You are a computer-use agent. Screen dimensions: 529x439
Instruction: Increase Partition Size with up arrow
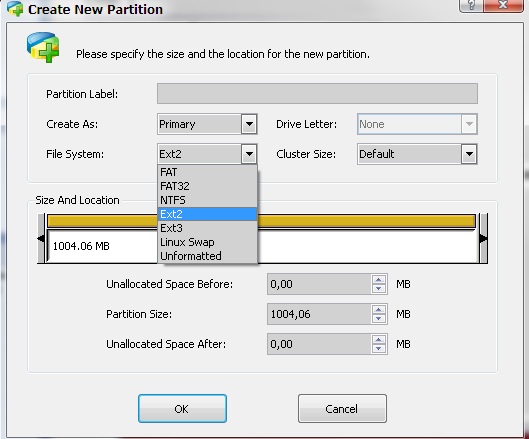(x=379, y=310)
